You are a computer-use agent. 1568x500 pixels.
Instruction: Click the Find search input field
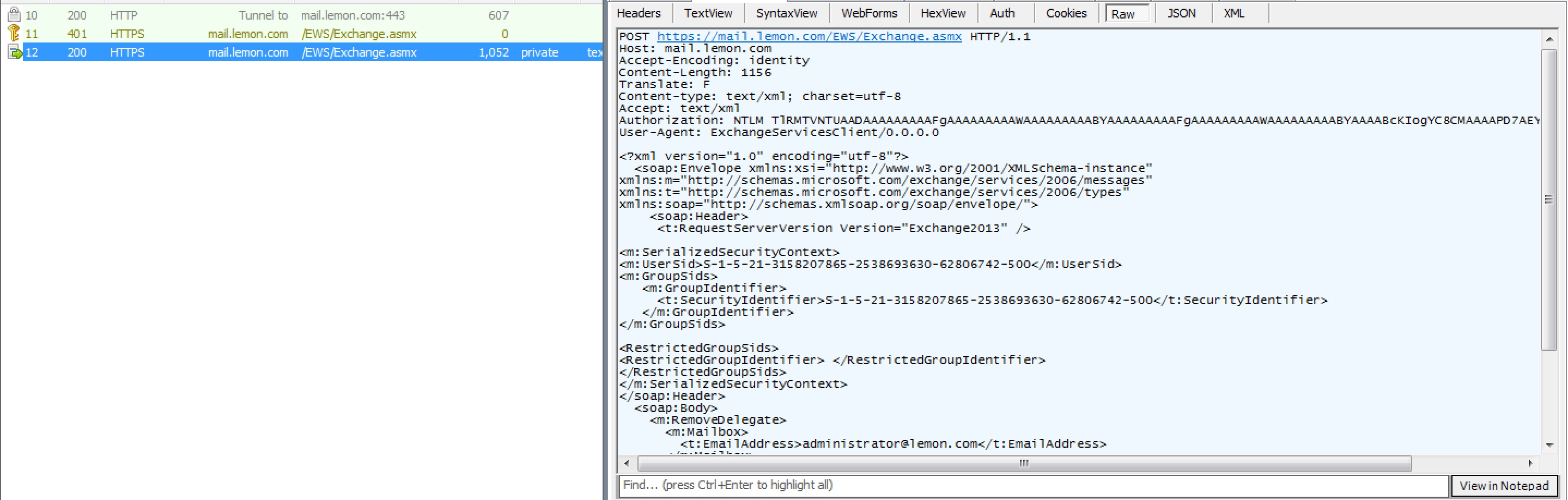1034,485
